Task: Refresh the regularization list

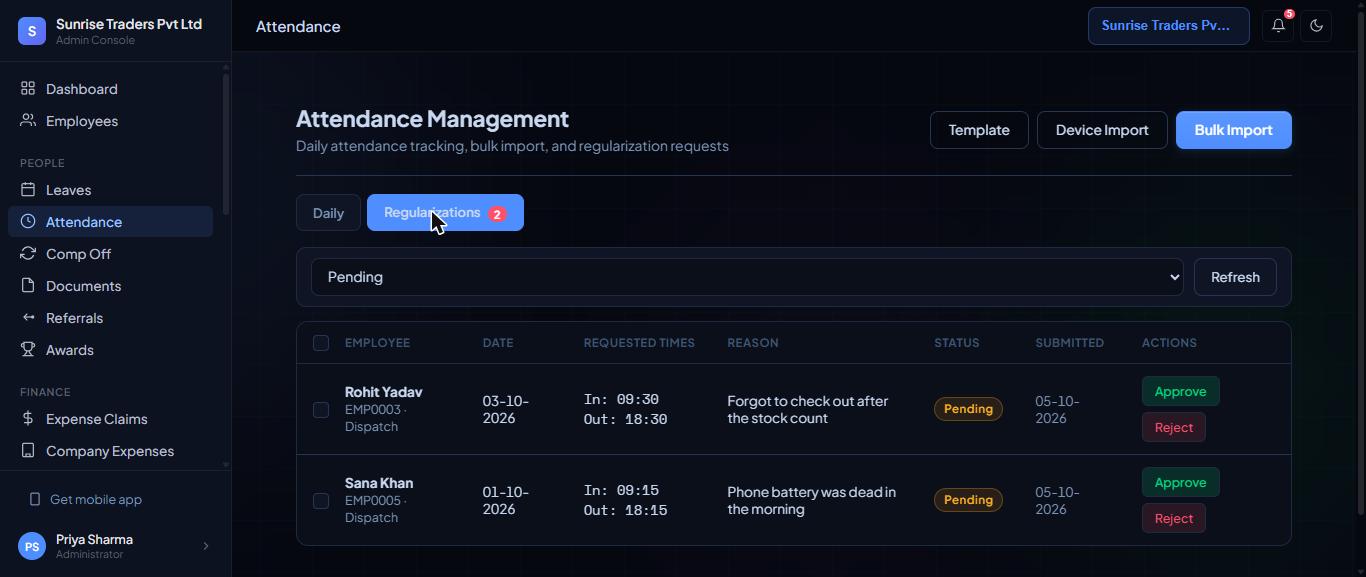Action: [x=1235, y=277]
